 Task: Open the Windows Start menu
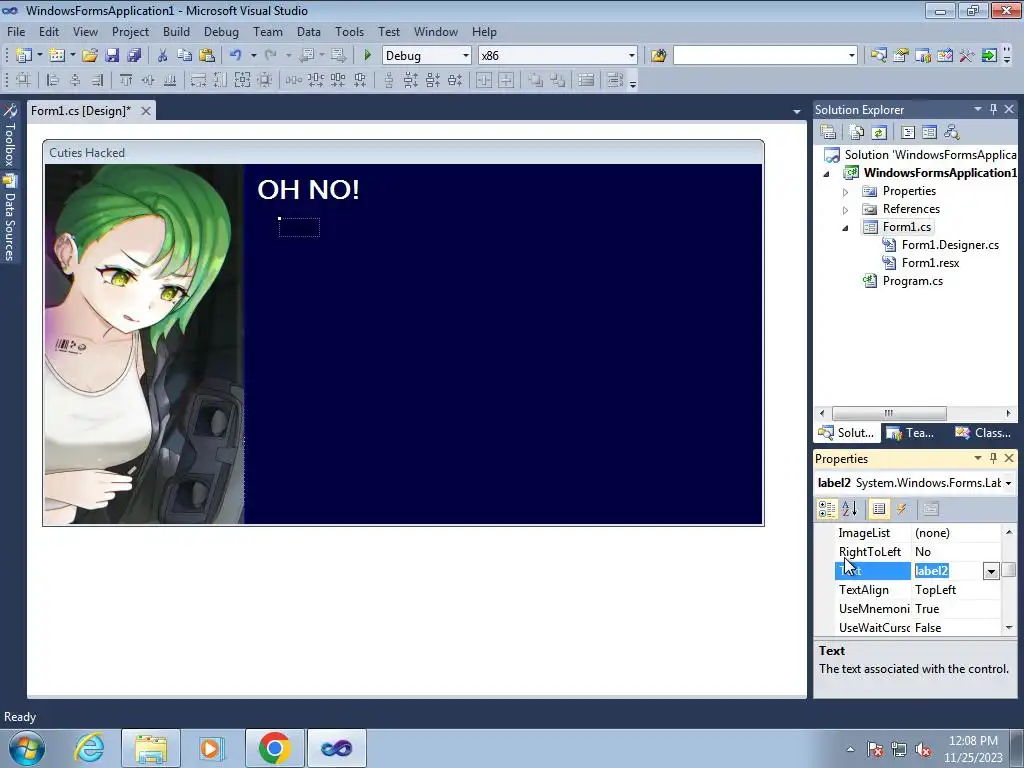27,748
